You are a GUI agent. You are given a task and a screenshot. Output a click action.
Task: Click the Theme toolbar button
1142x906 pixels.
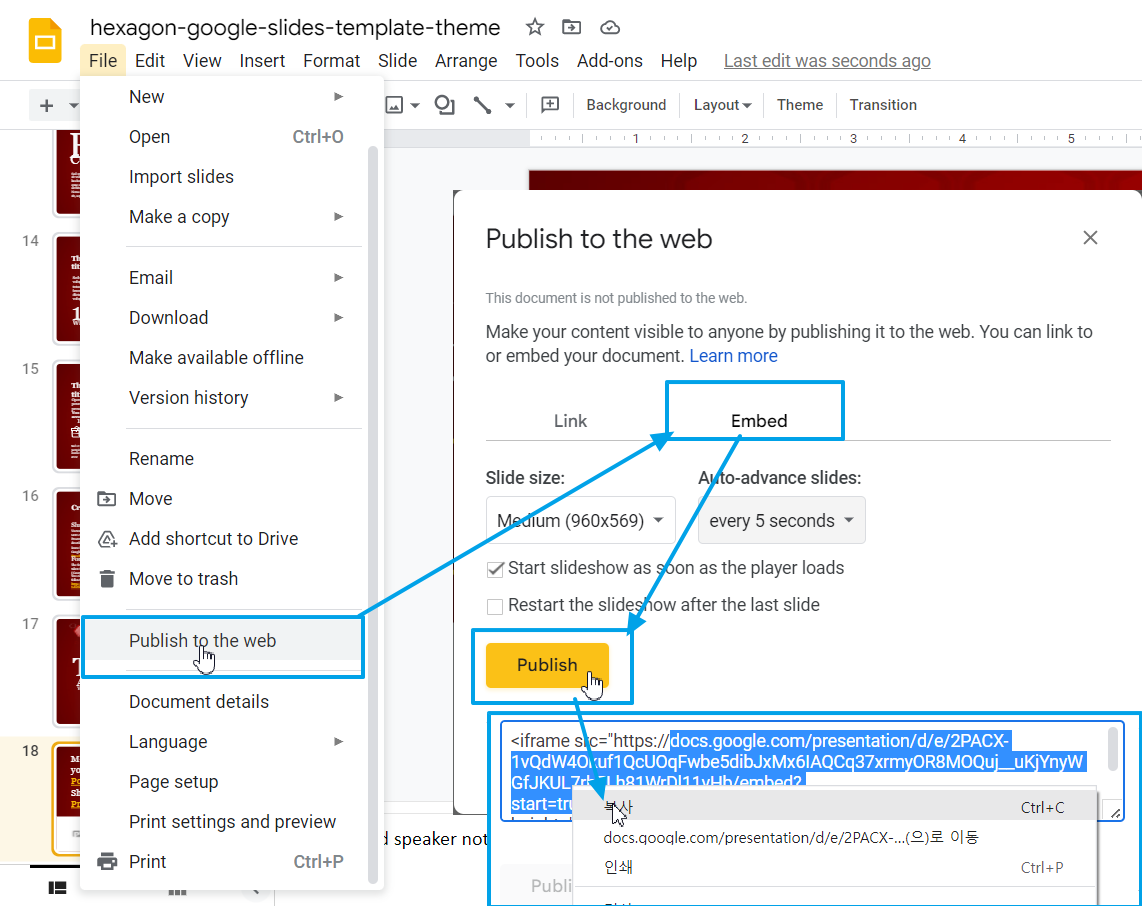(x=800, y=105)
